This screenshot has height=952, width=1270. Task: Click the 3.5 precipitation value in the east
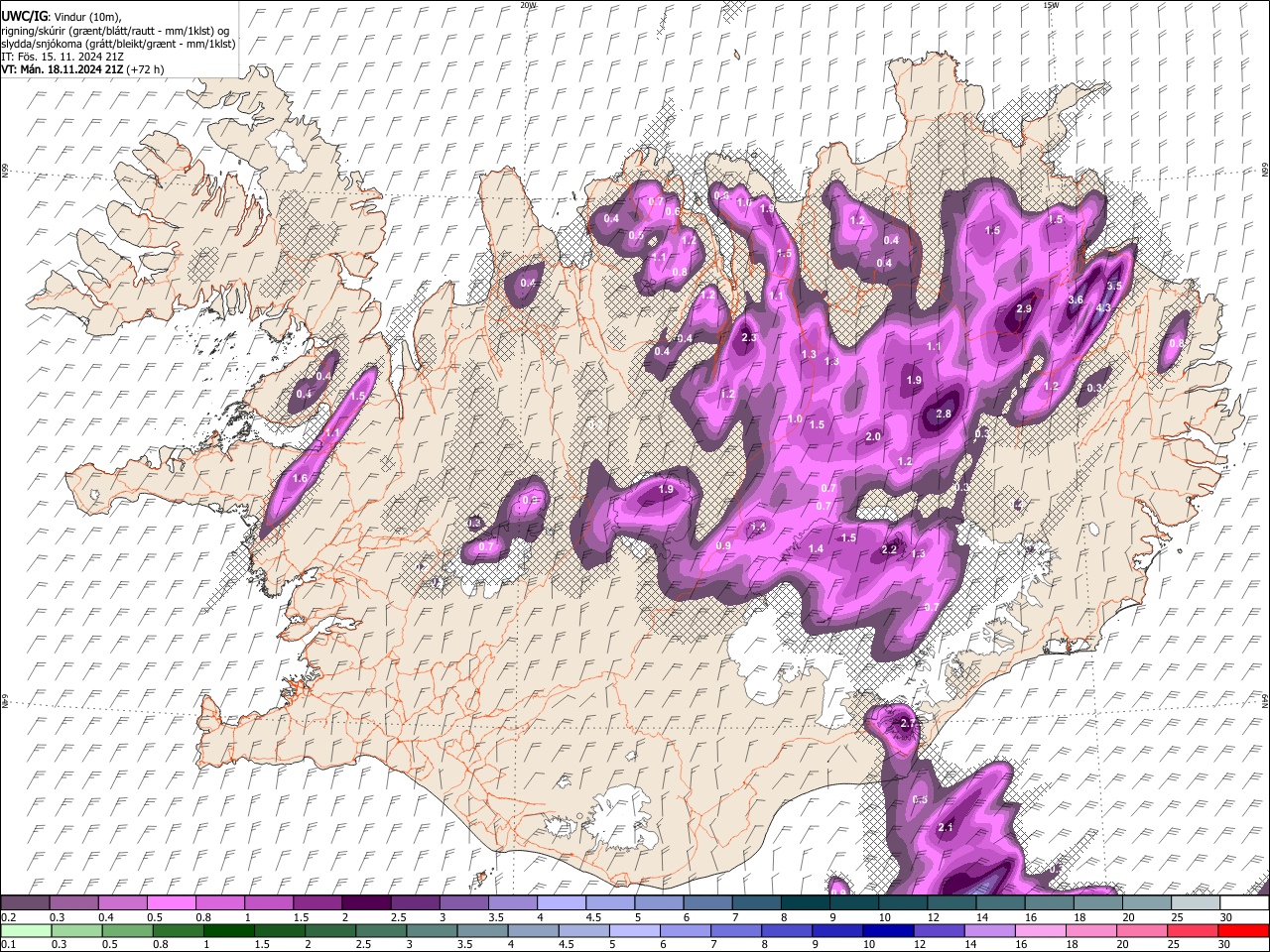pyautogui.click(x=1114, y=286)
